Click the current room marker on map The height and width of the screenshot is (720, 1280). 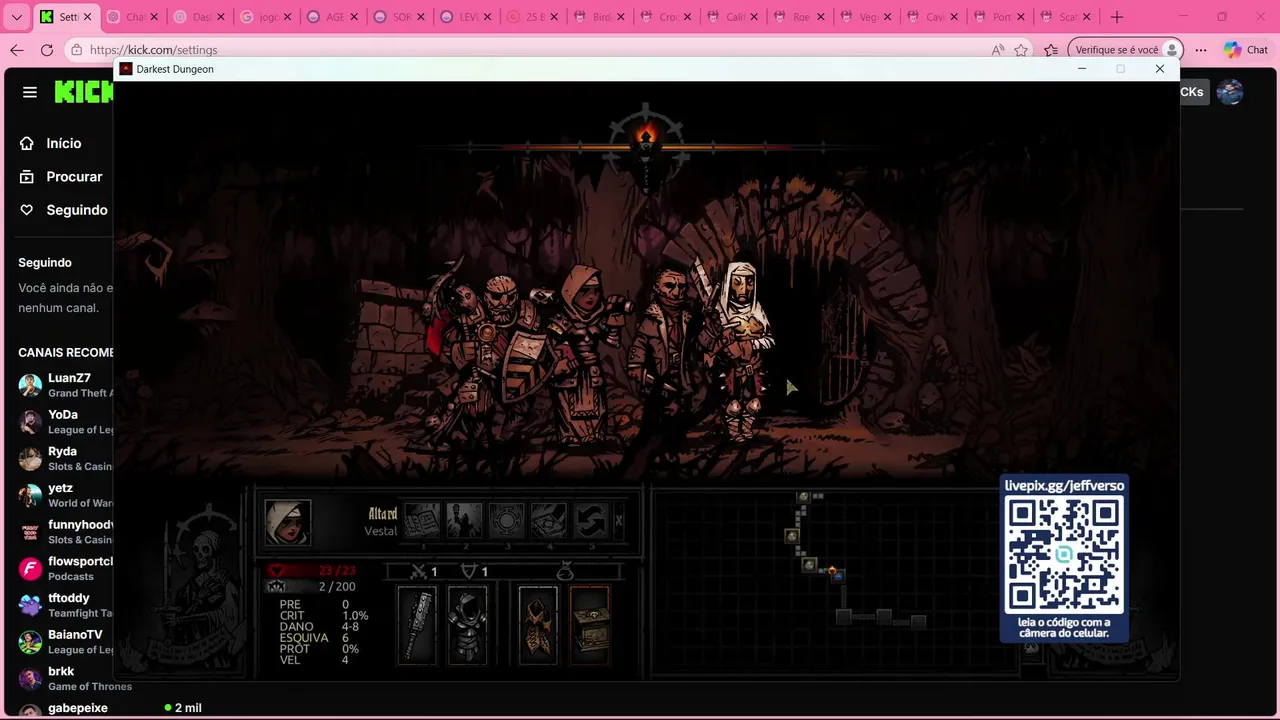833,572
